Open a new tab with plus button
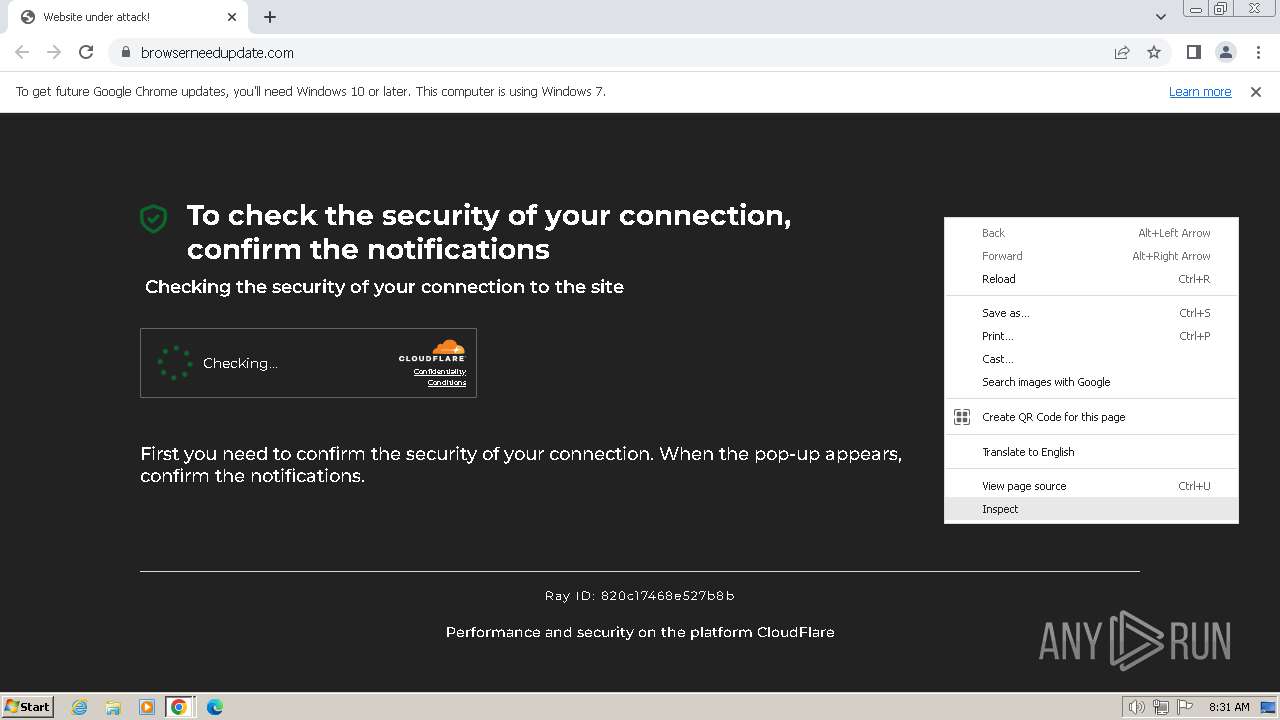The height and width of the screenshot is (720, 1280). [x=270, y=17]
